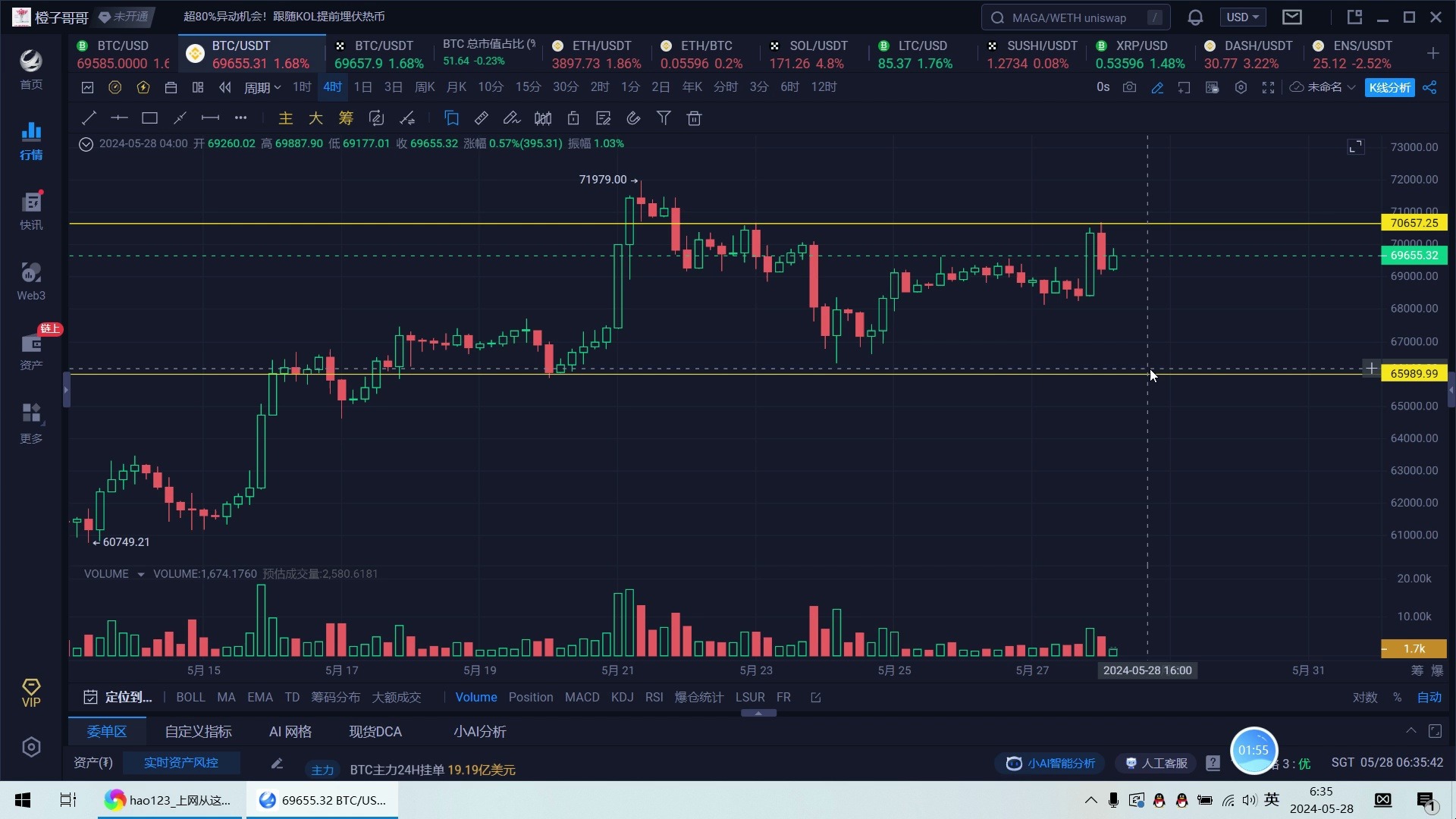The width and height of the screenshot is (1456, 819).
Task: Click the 01:55 round timer bubble
Action: pyautogui.click(x=1254, y=750)
